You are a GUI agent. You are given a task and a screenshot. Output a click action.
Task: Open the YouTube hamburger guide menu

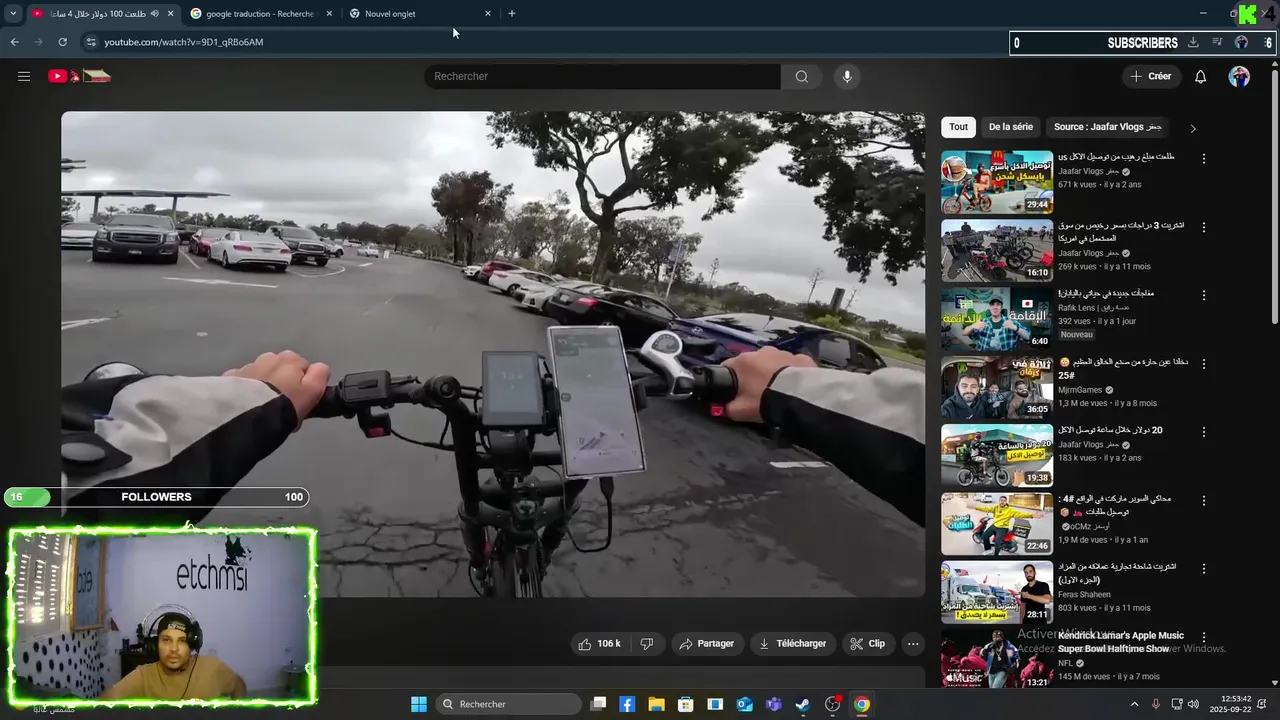pyautogui.click(x=24, y=76)
